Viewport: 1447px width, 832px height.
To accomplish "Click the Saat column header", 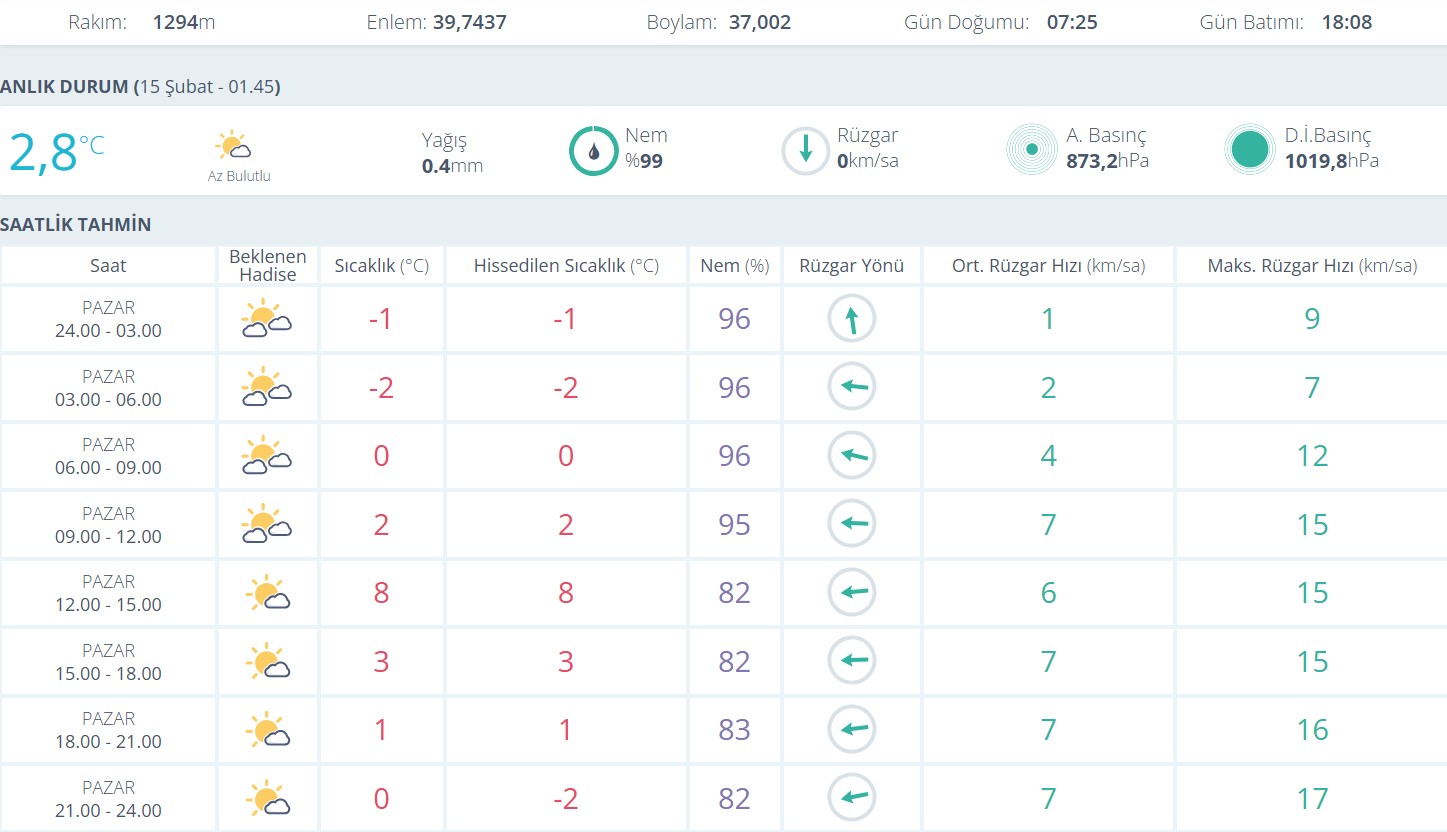I will 108,266.
